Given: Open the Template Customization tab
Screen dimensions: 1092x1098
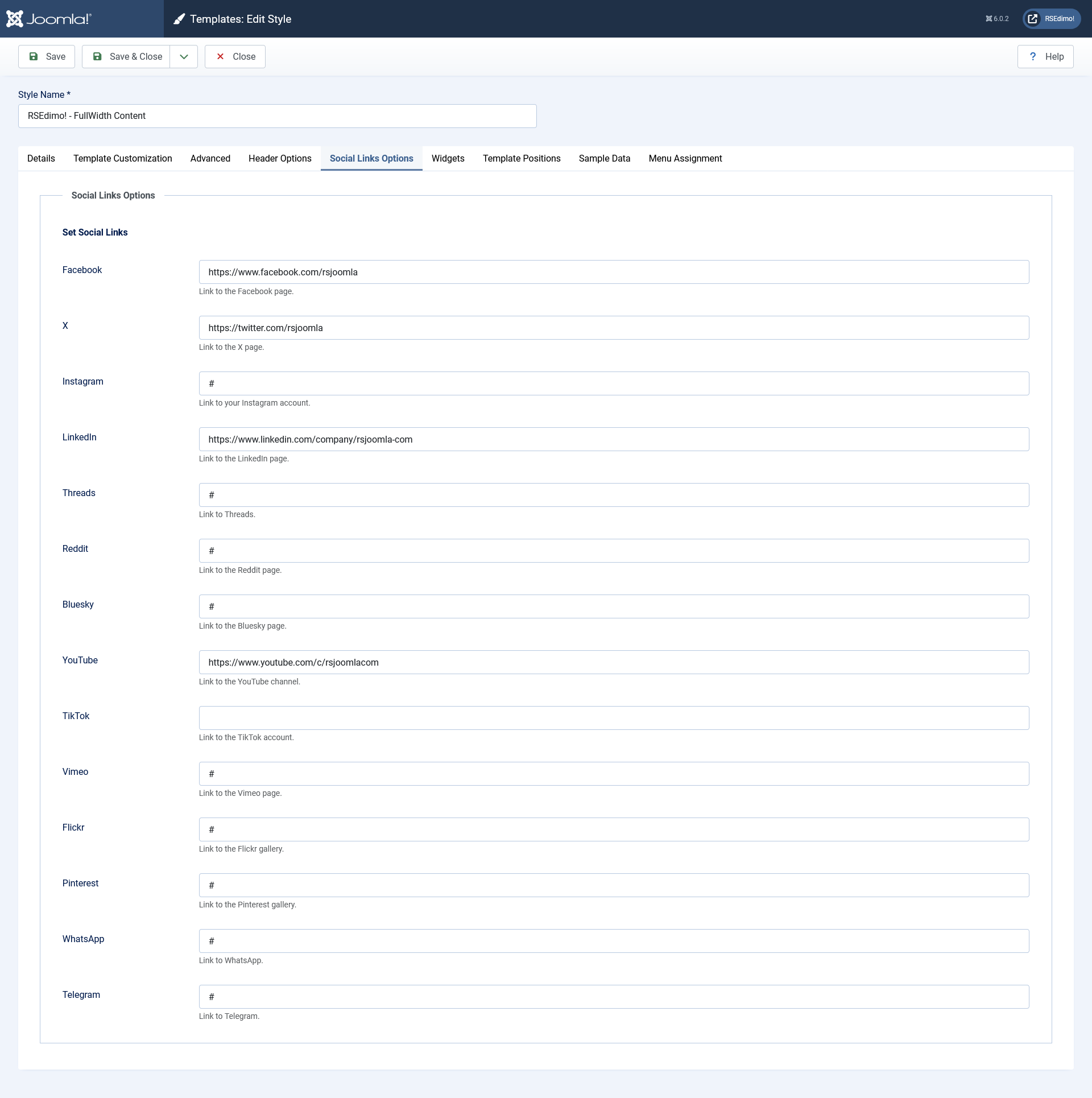Looking at the screenshot, I should (122, 158).
